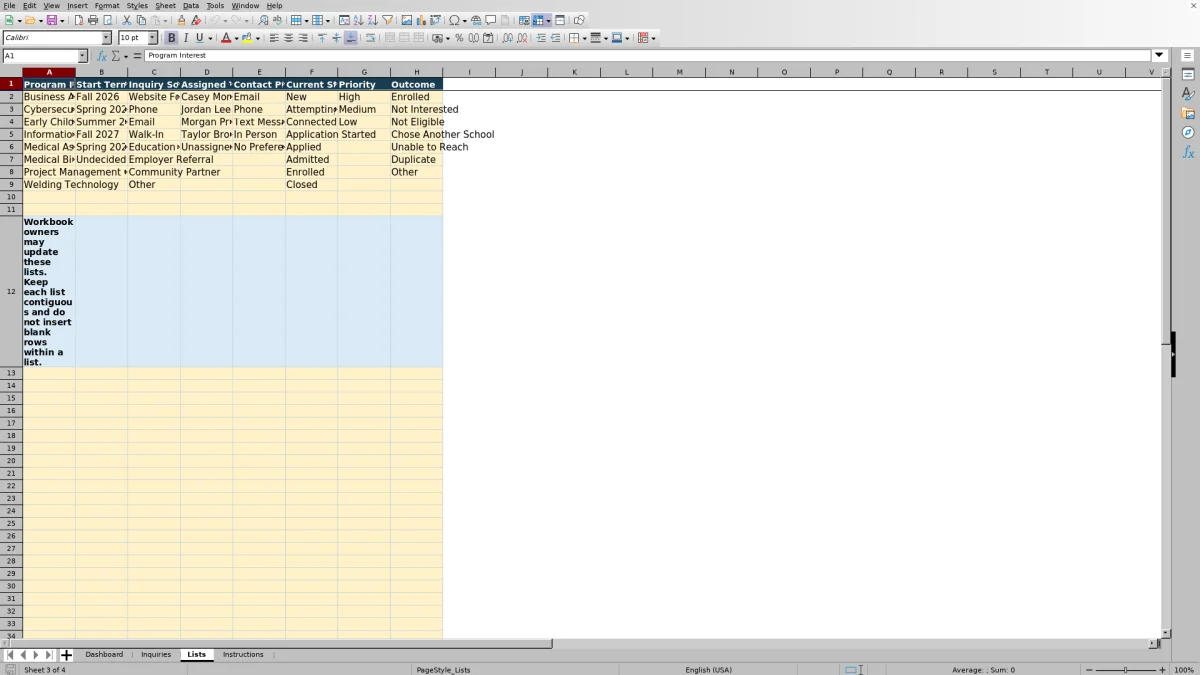The width and height of the screenshot is (1200, 675).
Task: Select the Outcome header cell
Action: click(416, 84)
